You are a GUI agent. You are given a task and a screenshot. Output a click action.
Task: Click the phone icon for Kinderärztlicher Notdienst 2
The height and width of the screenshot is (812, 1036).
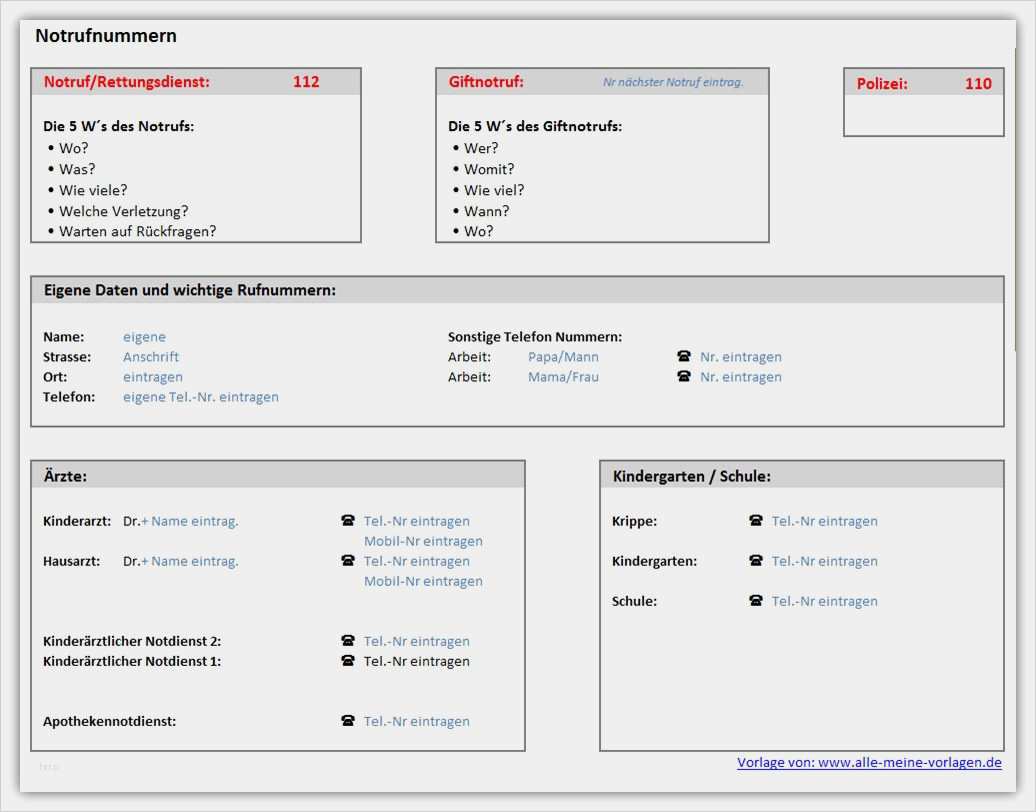[x=348, y=641]
